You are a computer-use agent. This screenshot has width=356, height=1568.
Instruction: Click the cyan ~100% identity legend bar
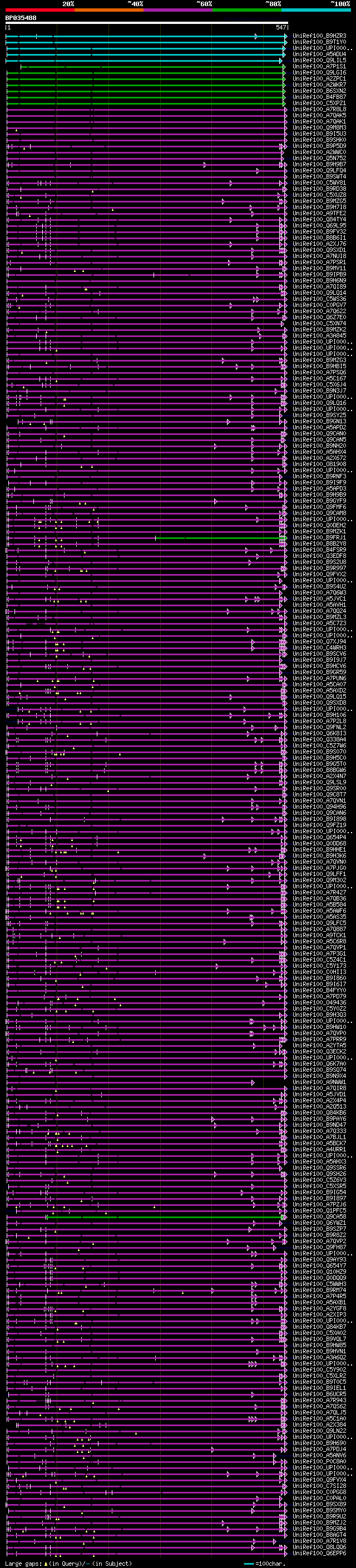point(316,10)
